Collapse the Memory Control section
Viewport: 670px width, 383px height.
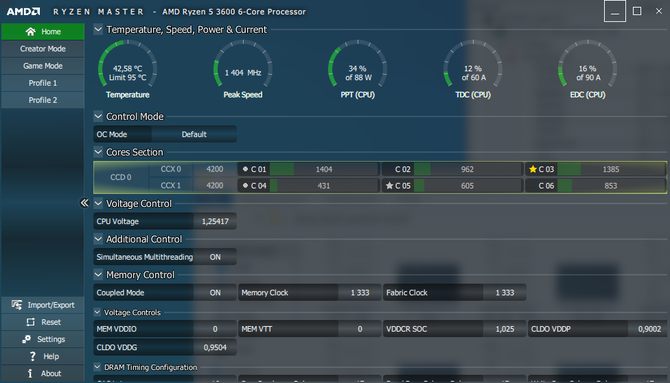(98, 274)
